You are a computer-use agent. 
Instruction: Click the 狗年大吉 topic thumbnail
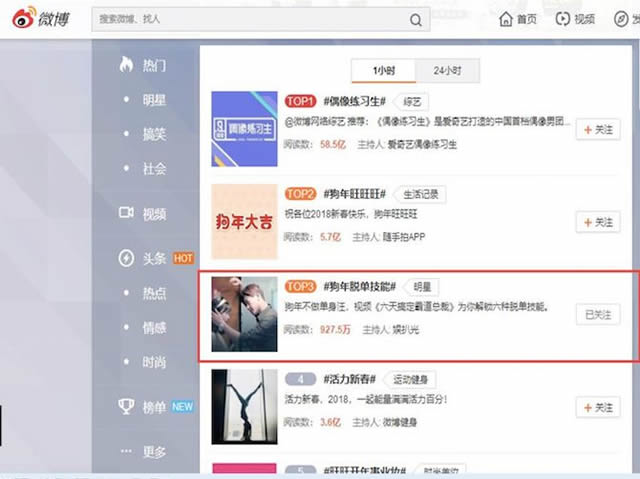(x=244, y=221)
